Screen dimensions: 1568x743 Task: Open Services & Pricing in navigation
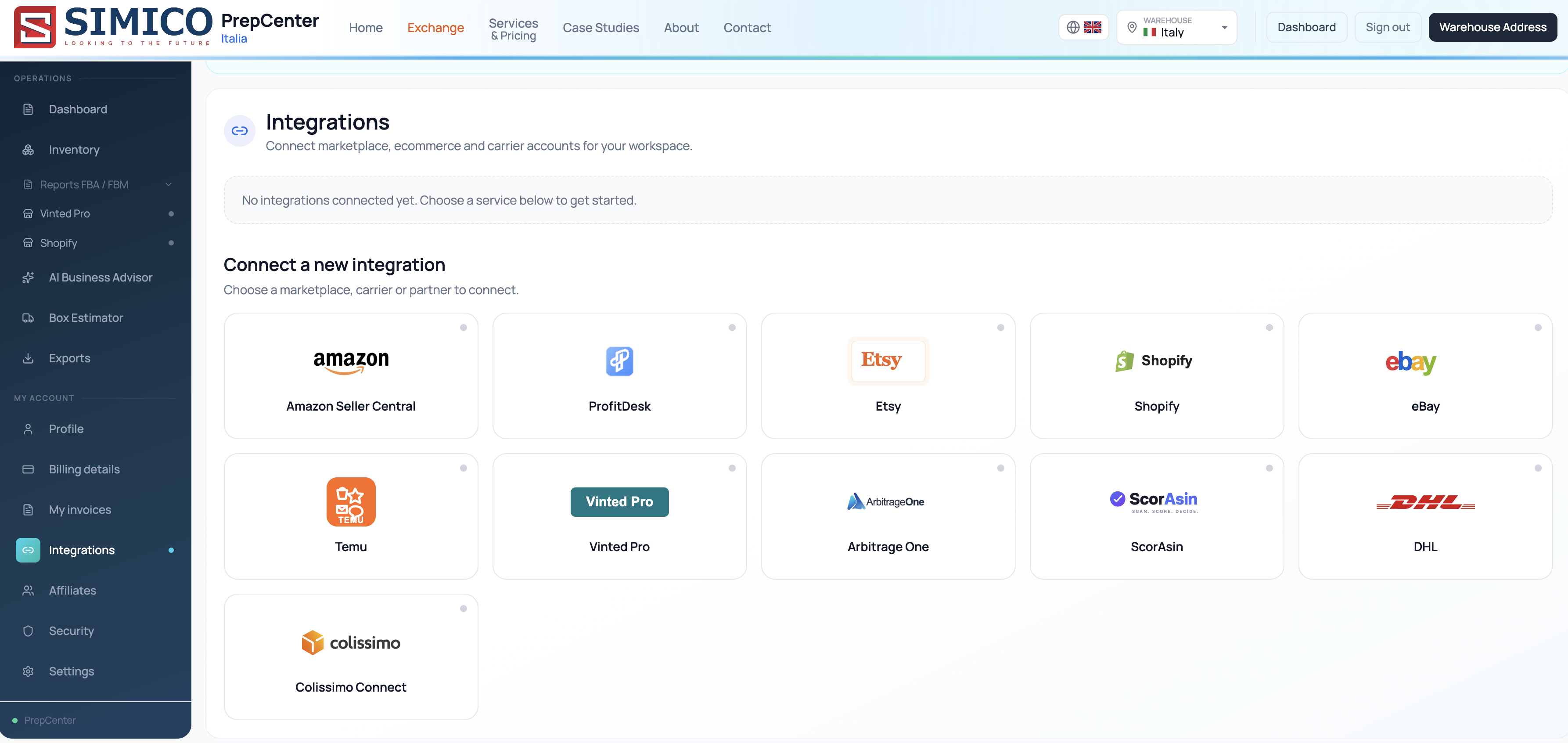pos(513,29)
